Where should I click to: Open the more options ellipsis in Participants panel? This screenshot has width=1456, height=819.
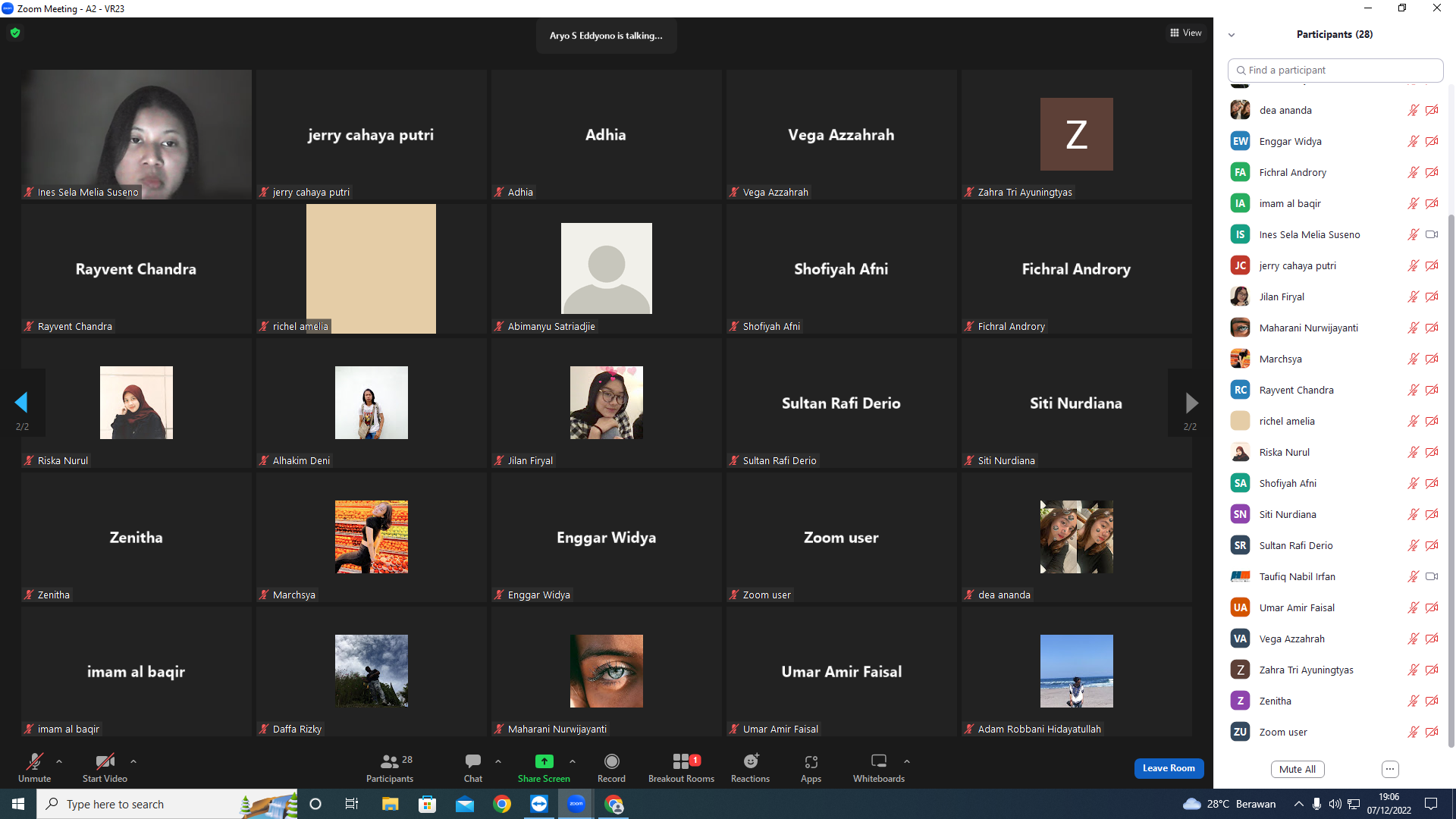coord(1390,769)
